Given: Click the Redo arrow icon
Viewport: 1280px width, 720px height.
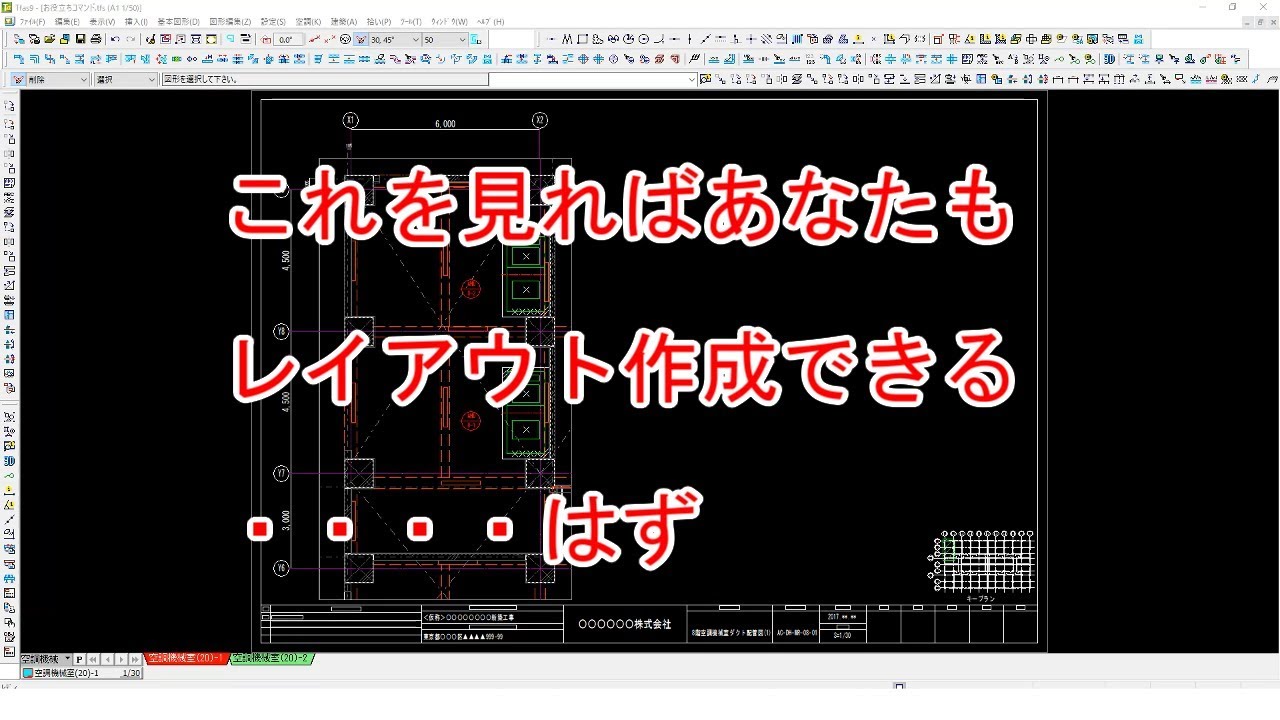Looking at the screenshot, I should (131, 39).
